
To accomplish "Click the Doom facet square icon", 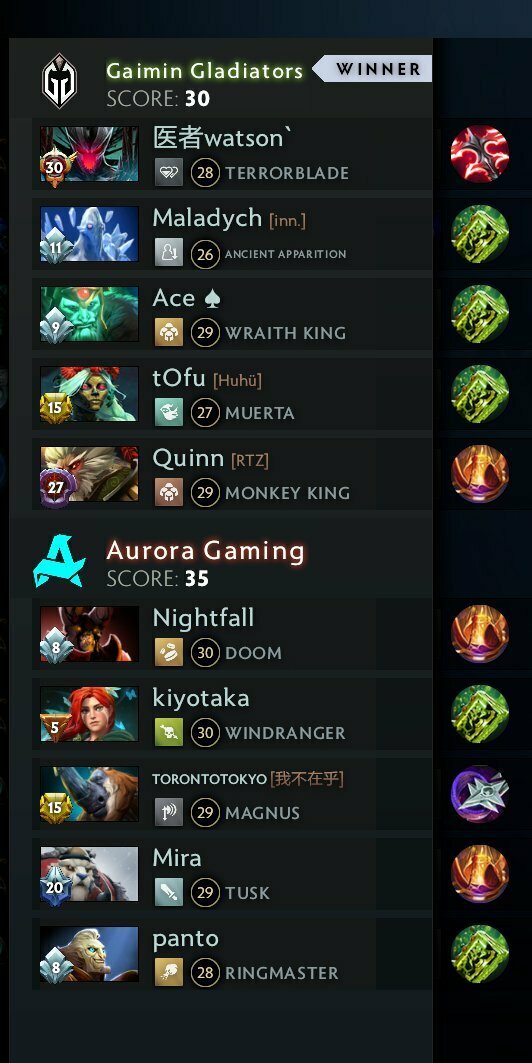I will coord(169,653).
